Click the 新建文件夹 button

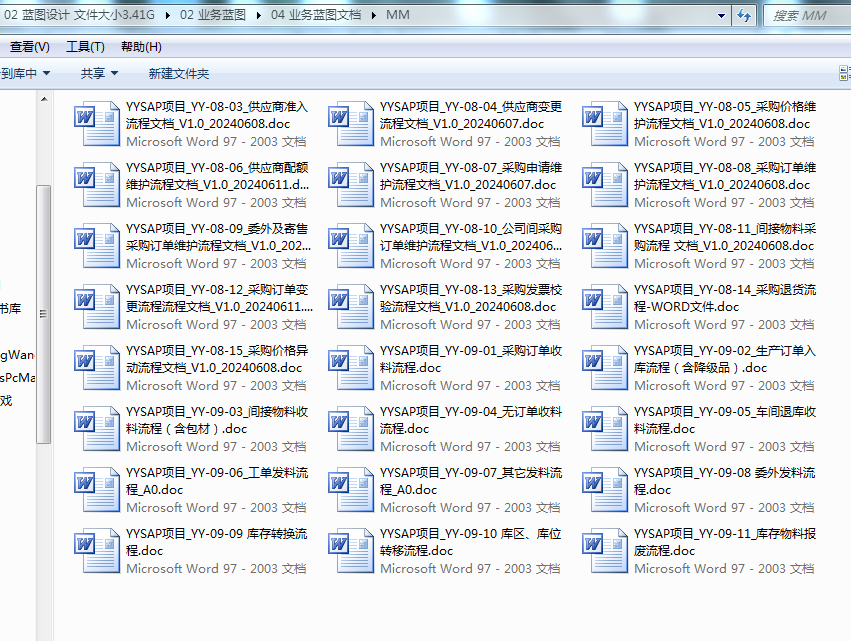click(x=178, y=73)
